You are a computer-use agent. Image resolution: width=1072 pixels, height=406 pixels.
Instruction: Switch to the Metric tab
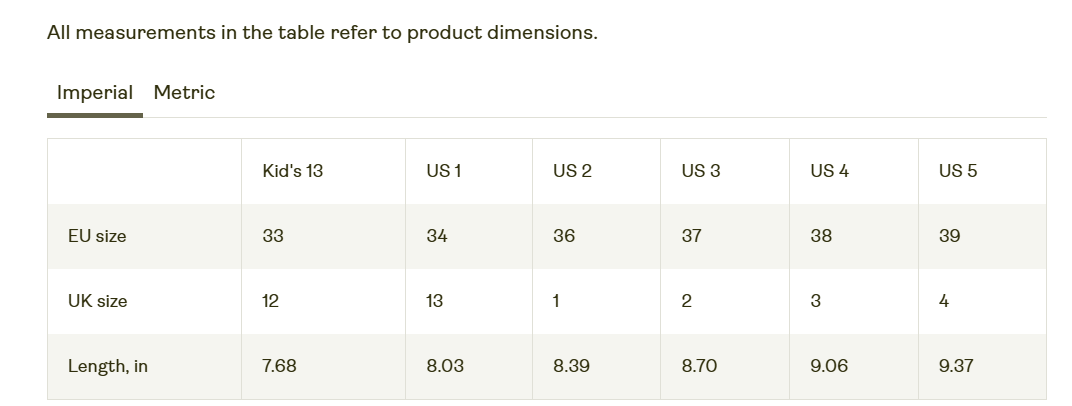point(184,93)
